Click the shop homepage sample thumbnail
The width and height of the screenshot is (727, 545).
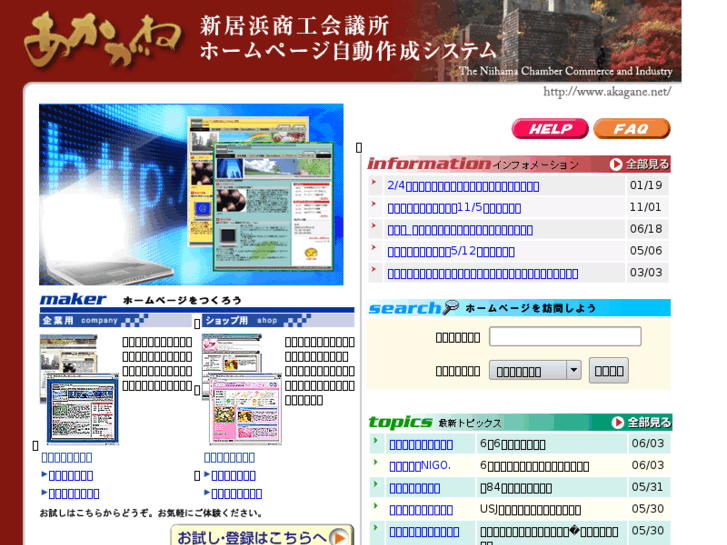pyautogui.click(x=242, y=389)
